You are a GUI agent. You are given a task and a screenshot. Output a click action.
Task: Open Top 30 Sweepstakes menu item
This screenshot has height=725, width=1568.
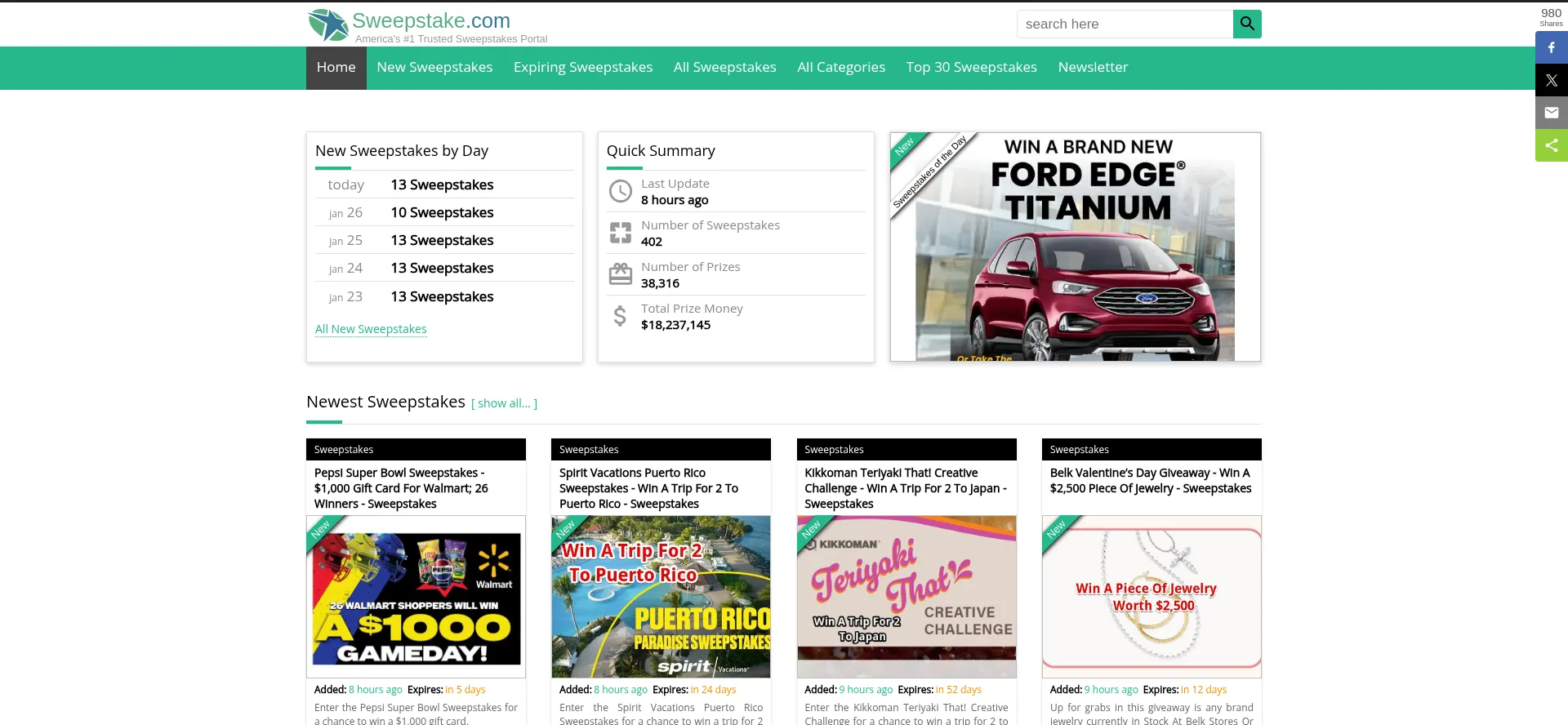tap(972, 68)
